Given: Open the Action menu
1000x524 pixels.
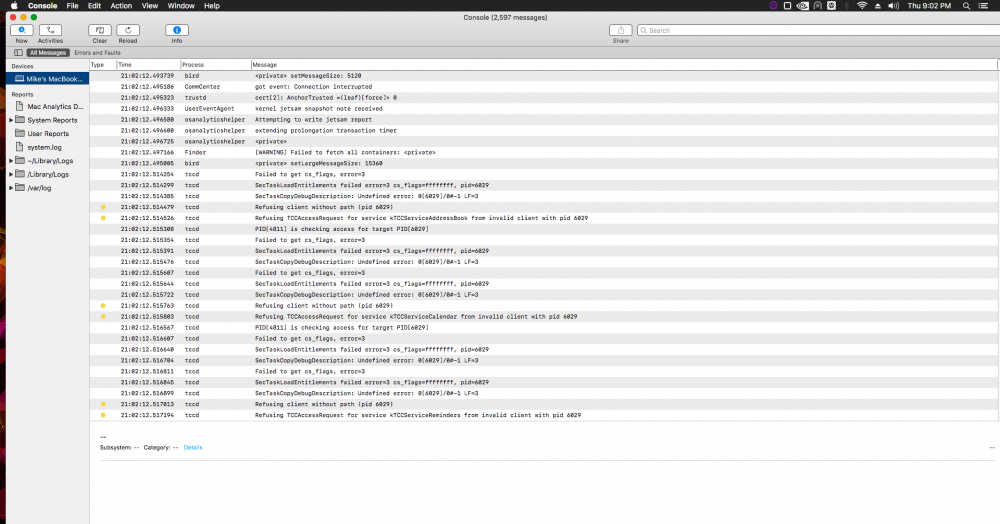Looking at the screenshot, I should point(121,6).
